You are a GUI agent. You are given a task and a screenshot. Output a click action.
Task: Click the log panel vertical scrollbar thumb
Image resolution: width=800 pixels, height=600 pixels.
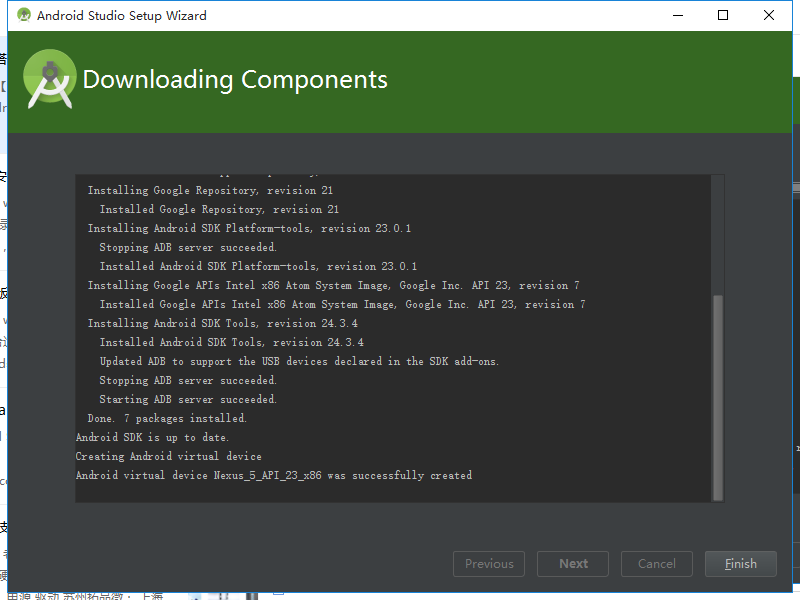point(717,398)
